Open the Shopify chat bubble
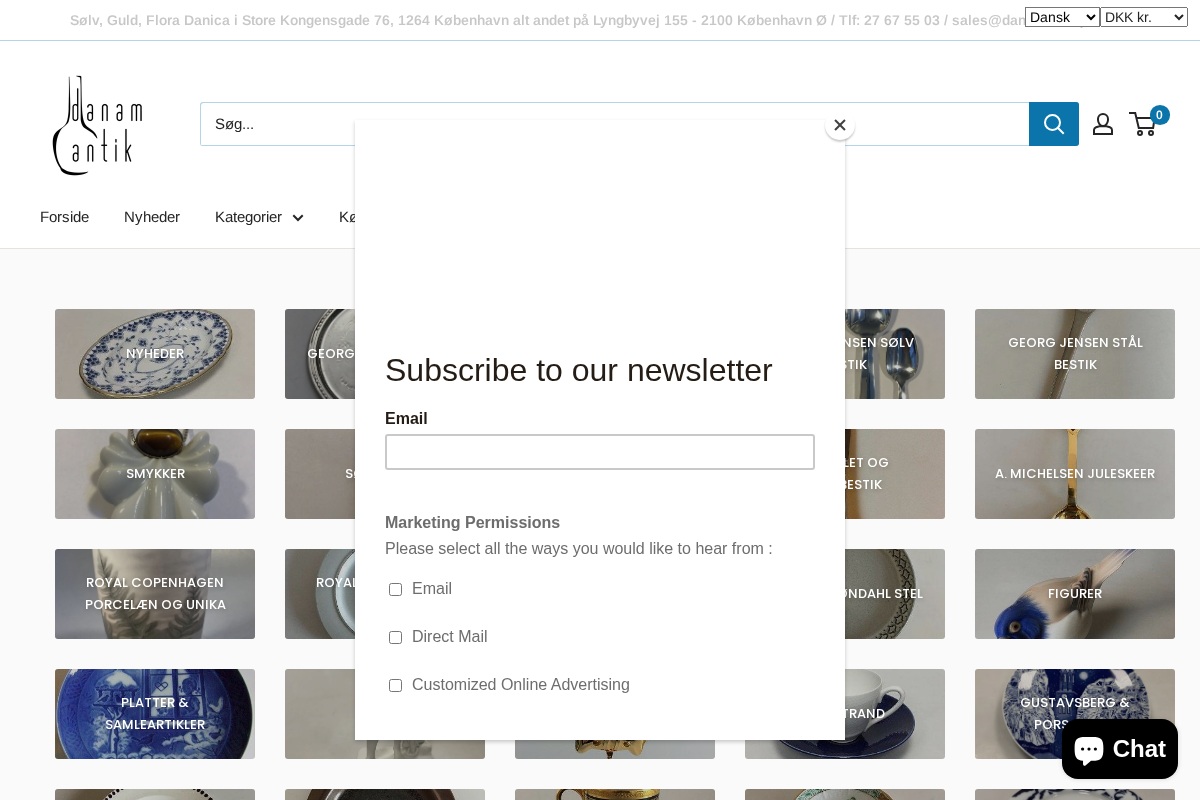 pyautogui.click(x=1119, y=748)
